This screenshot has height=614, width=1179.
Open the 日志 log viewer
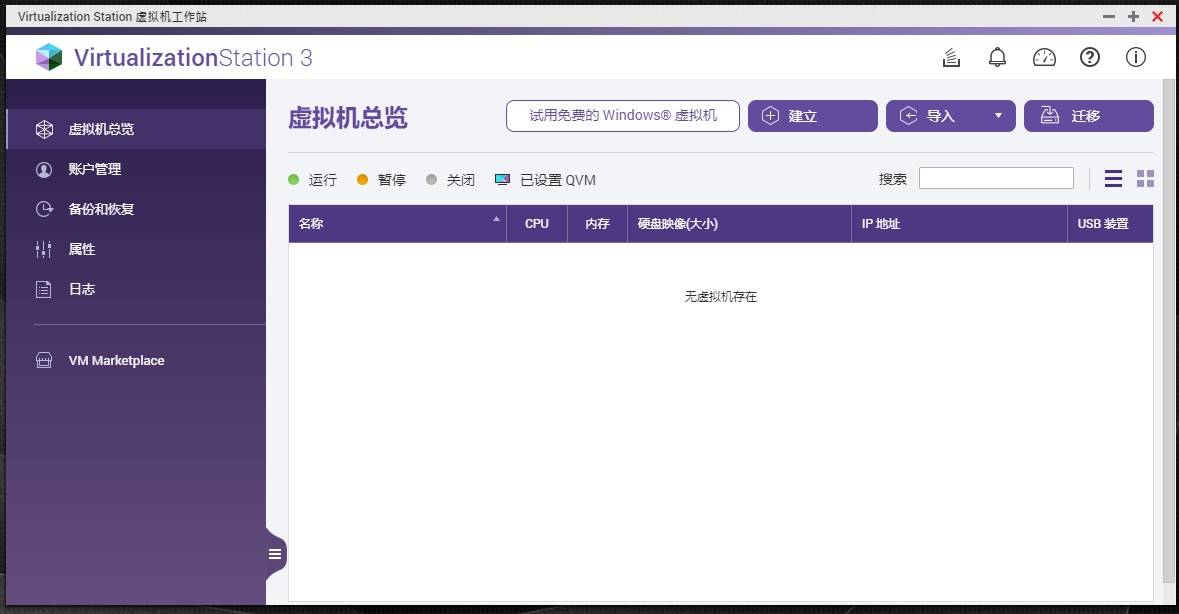pos(80,289)
